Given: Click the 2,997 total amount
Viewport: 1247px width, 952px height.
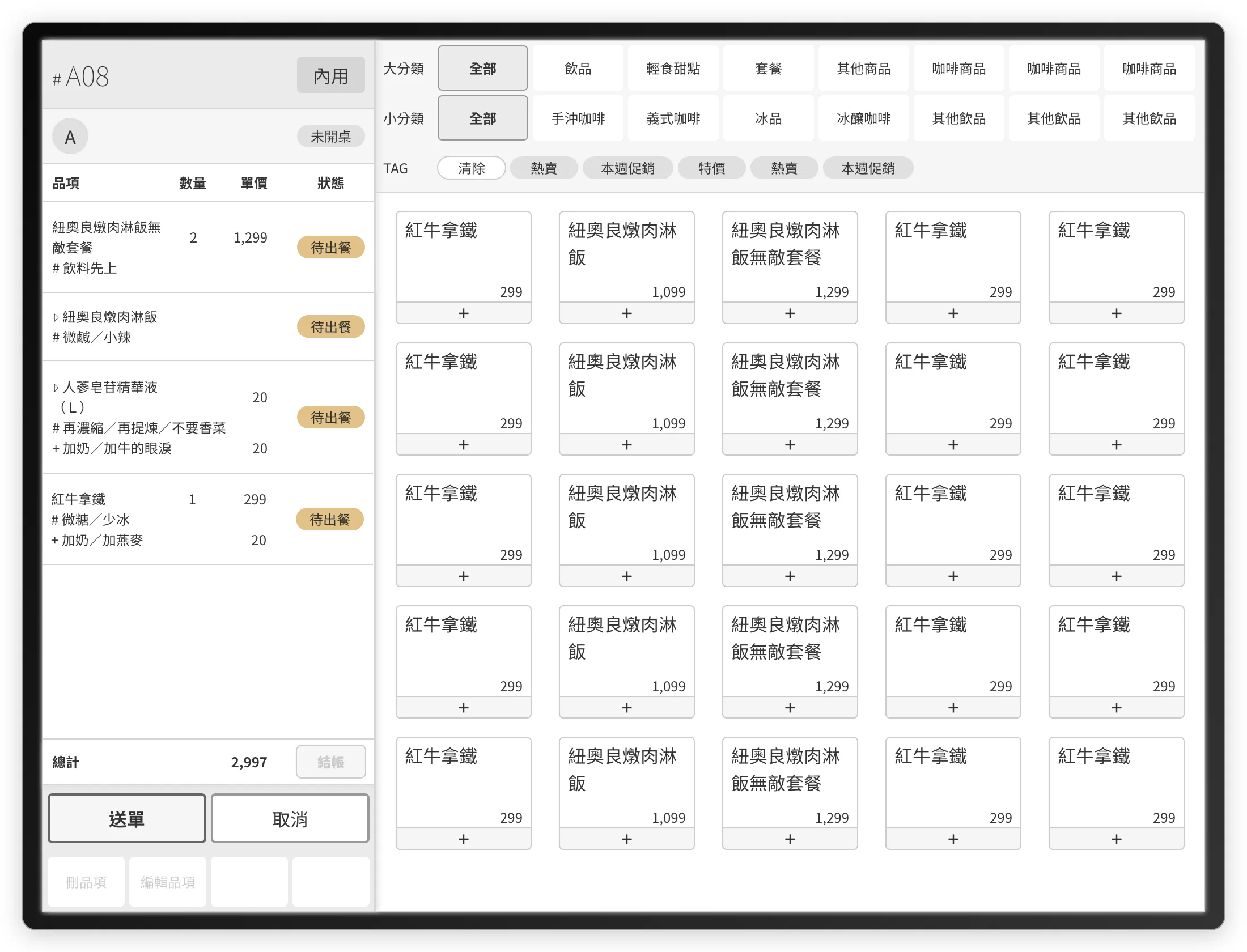Looking at the screenshot, I should (249, 762).
